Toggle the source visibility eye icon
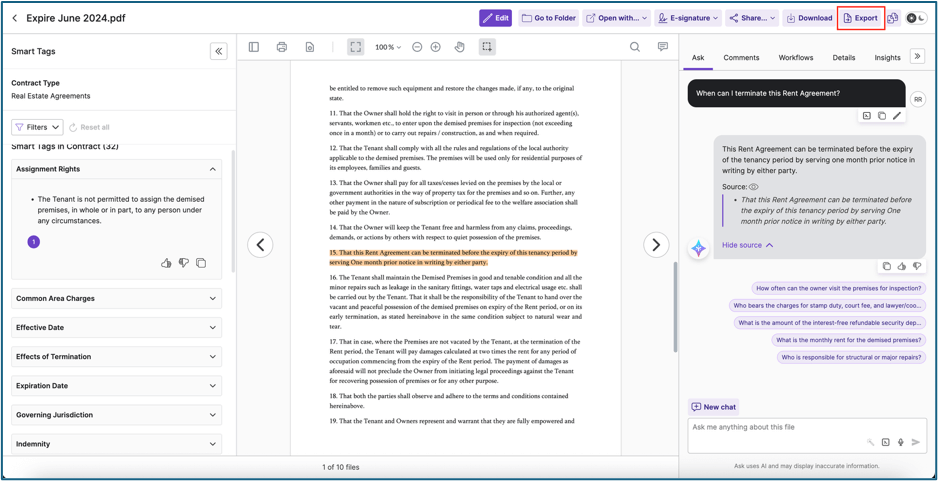Screen dimensions: 938x481 coord(754,187)
